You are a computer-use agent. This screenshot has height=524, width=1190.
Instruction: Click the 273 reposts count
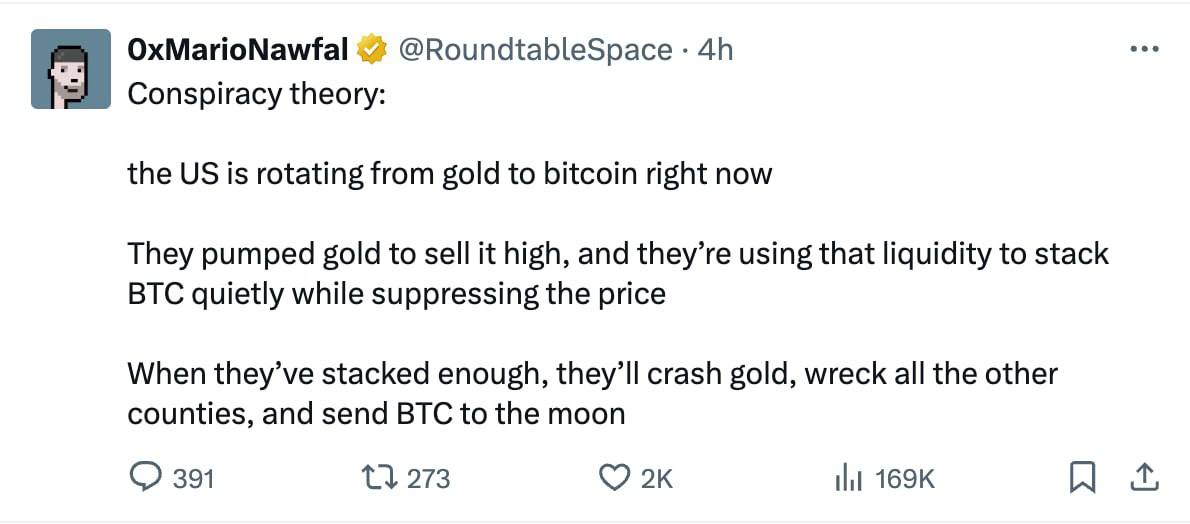[x=429, y=479]
